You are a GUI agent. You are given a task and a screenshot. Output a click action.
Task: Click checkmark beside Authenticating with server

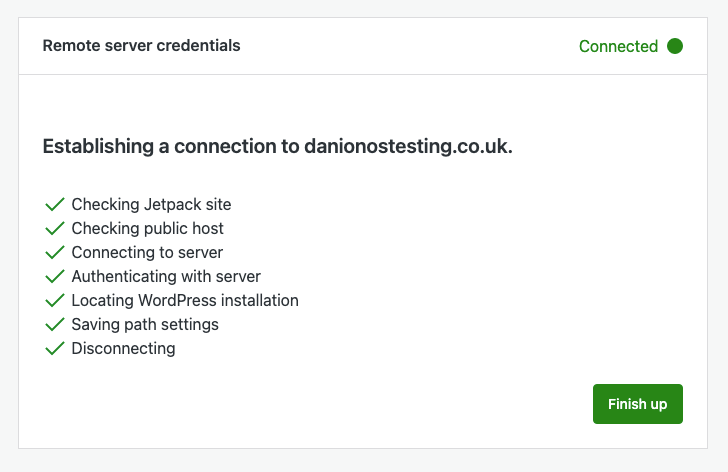click(x=55, y=276)
